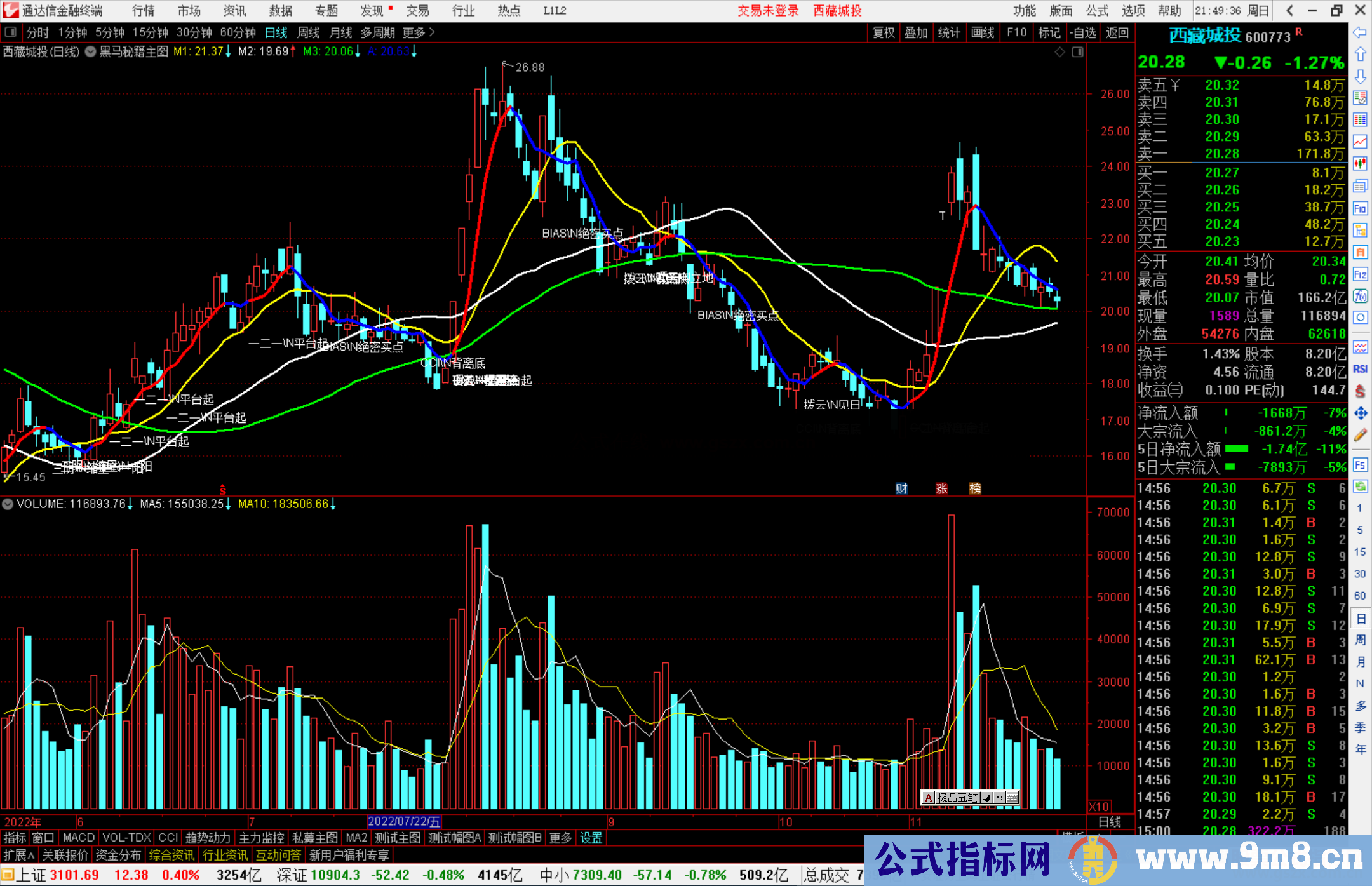Image resolution: width=1372 pixels, height=886 pixels.
Task: Click the X10 volume scale control
Action: click(1099, 807)
